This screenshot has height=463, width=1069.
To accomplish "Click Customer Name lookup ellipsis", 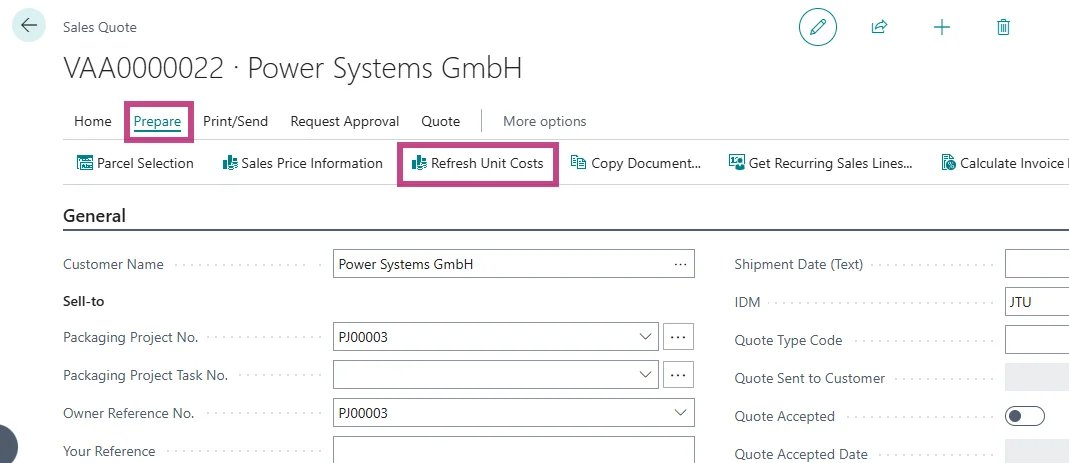I will pyautogui.click(x=680, y=264).
